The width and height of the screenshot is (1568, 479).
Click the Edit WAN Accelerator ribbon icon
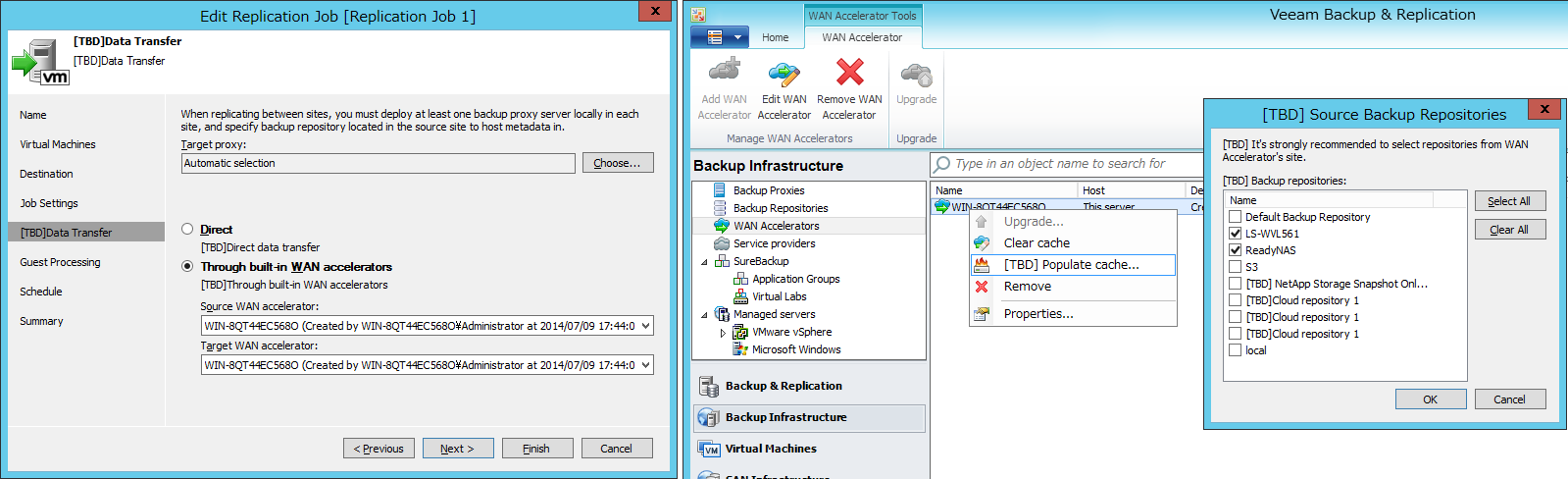784,73
